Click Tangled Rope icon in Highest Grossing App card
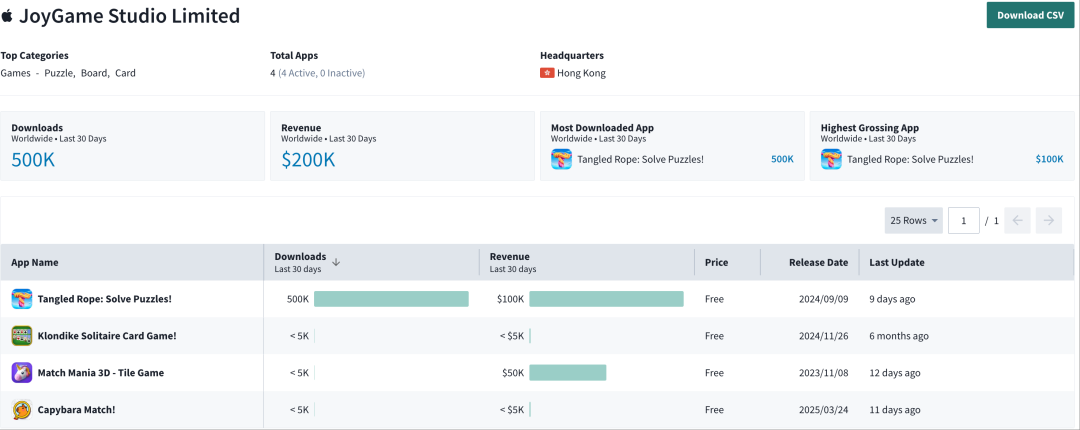Screen dimensions: 1080x430 831,159
